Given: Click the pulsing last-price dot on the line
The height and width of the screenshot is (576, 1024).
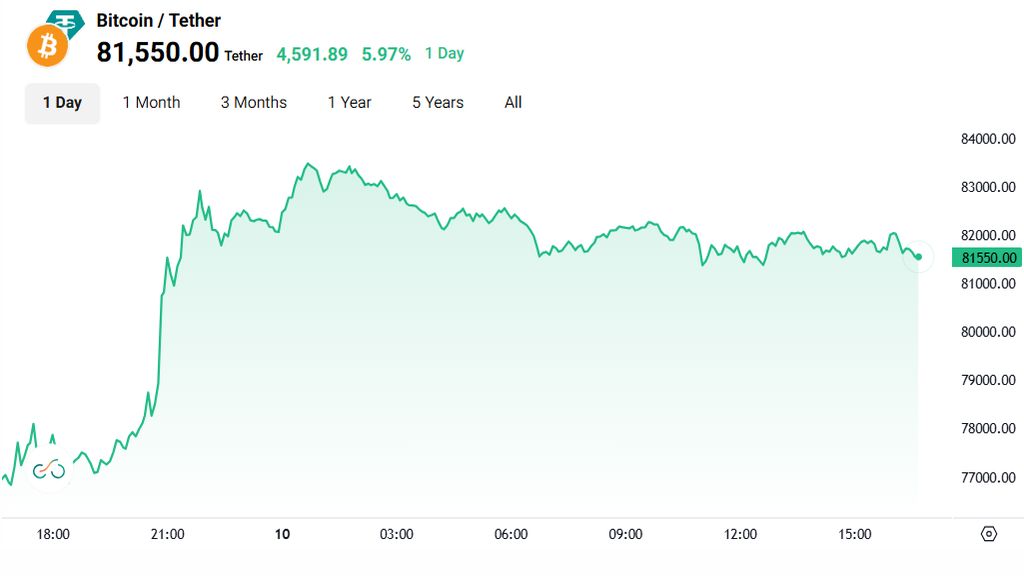Looking at the screenshot, I should point(918,257).
